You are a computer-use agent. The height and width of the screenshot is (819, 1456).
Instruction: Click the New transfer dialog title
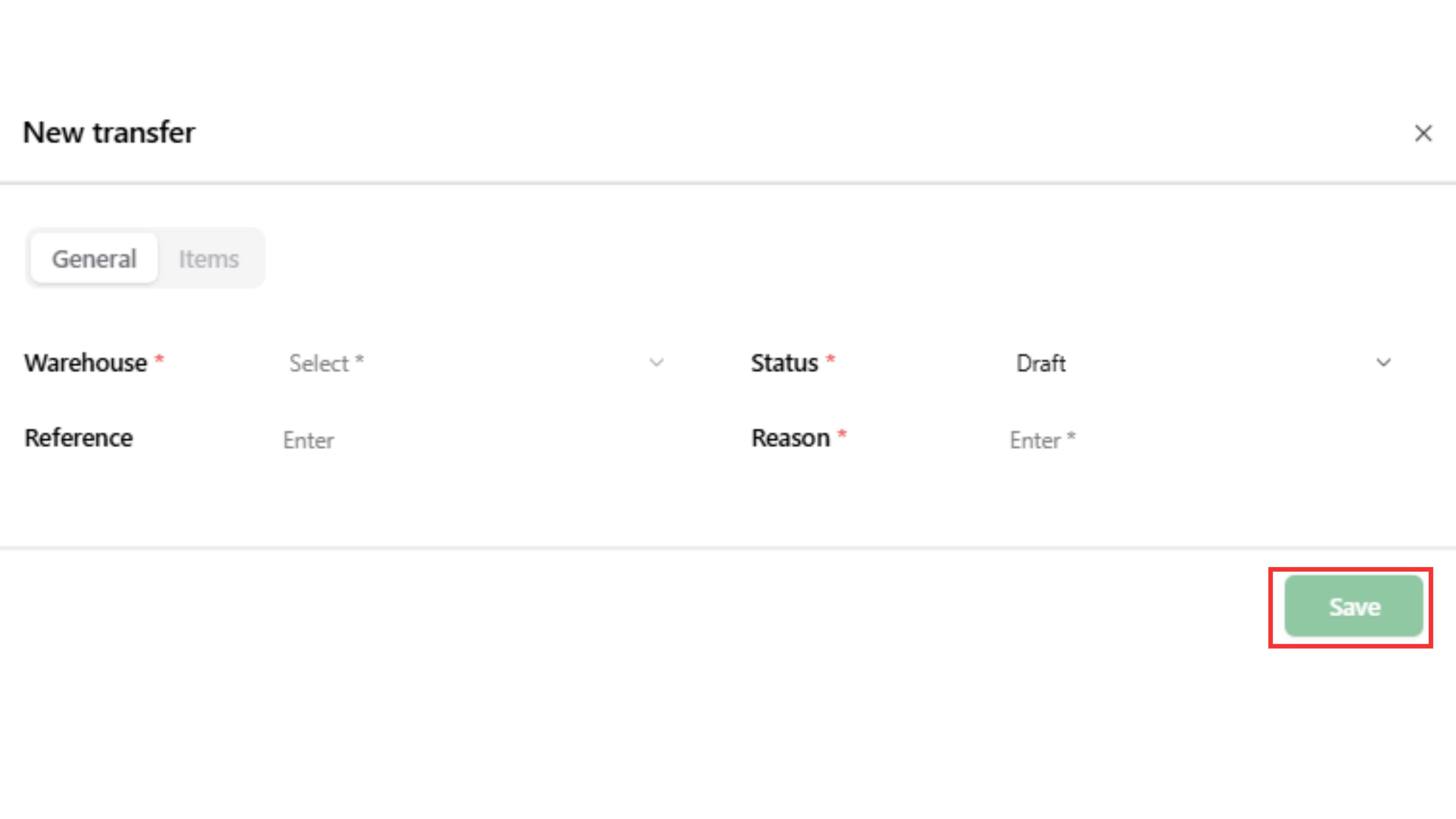pos(109,133)
